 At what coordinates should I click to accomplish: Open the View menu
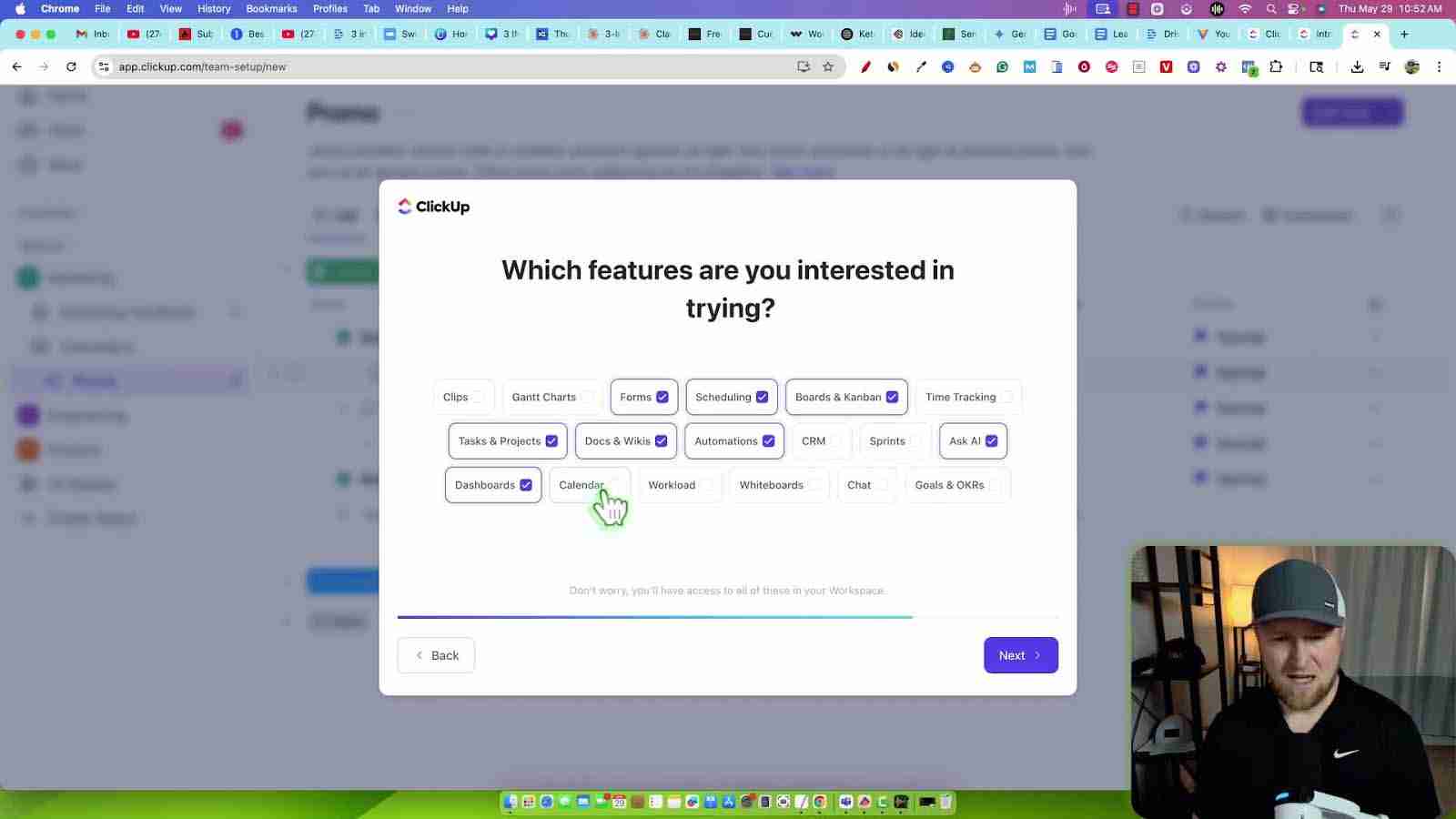[171, 8]
